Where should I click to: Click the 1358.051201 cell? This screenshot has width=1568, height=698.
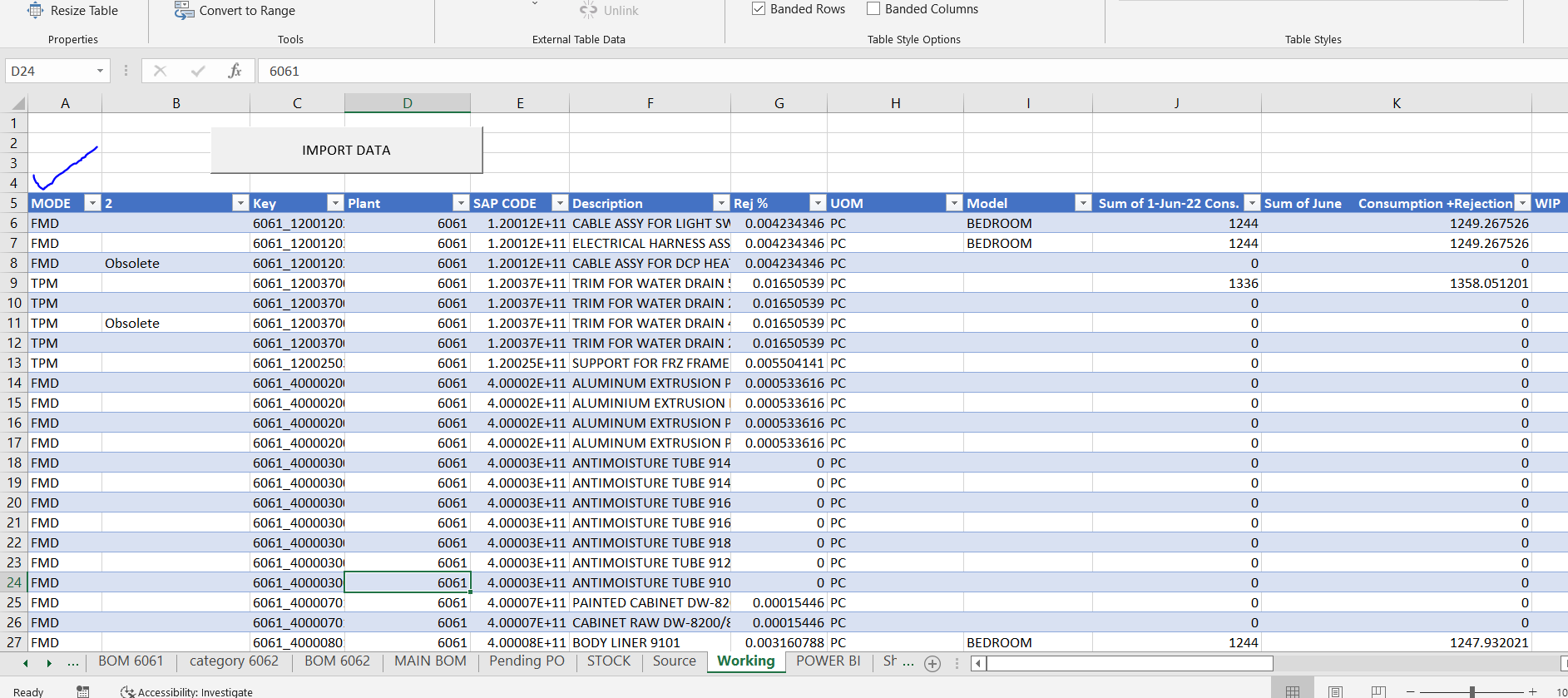point(1397,283)
